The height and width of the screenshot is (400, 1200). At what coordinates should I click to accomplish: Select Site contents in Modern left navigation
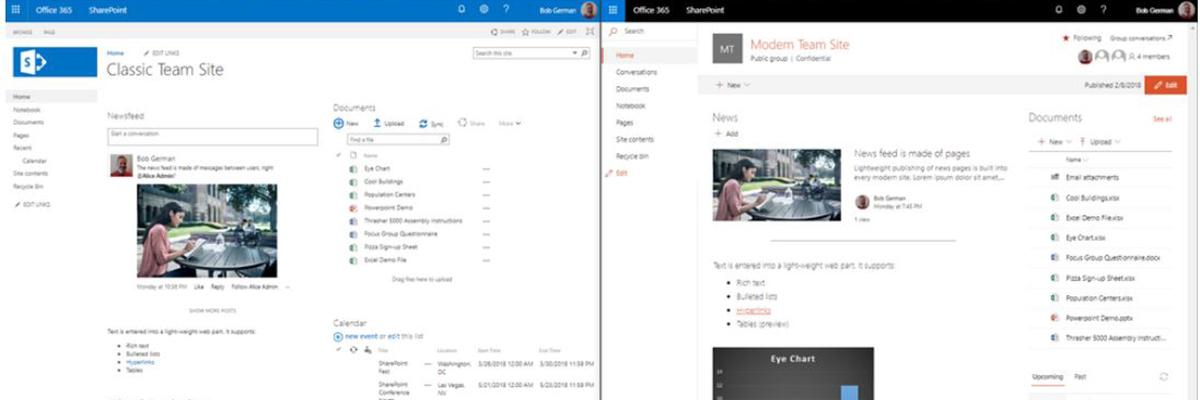point(635,139)
